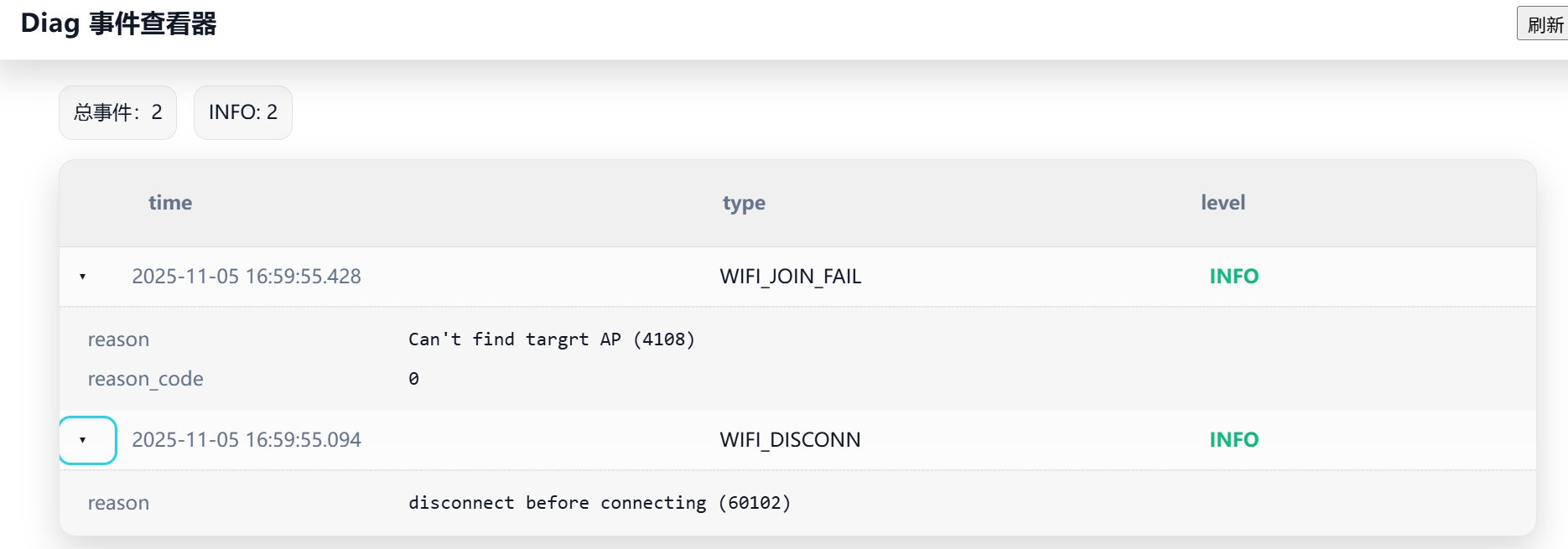Viewport: 1568px width, 549px height.
Task: Collapse the WIFI_DISCONN event row
Action: [83, 440]
